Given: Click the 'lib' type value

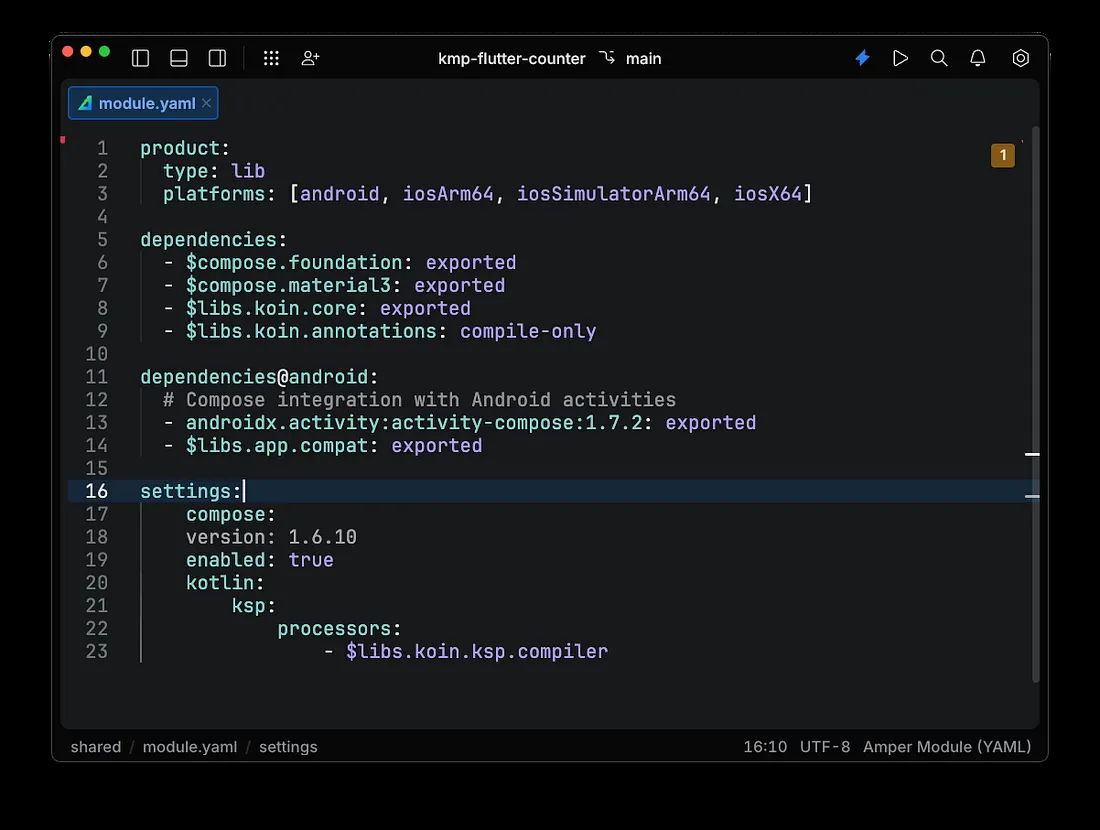Looking at the screenshot, I should (x=248, y=171).
